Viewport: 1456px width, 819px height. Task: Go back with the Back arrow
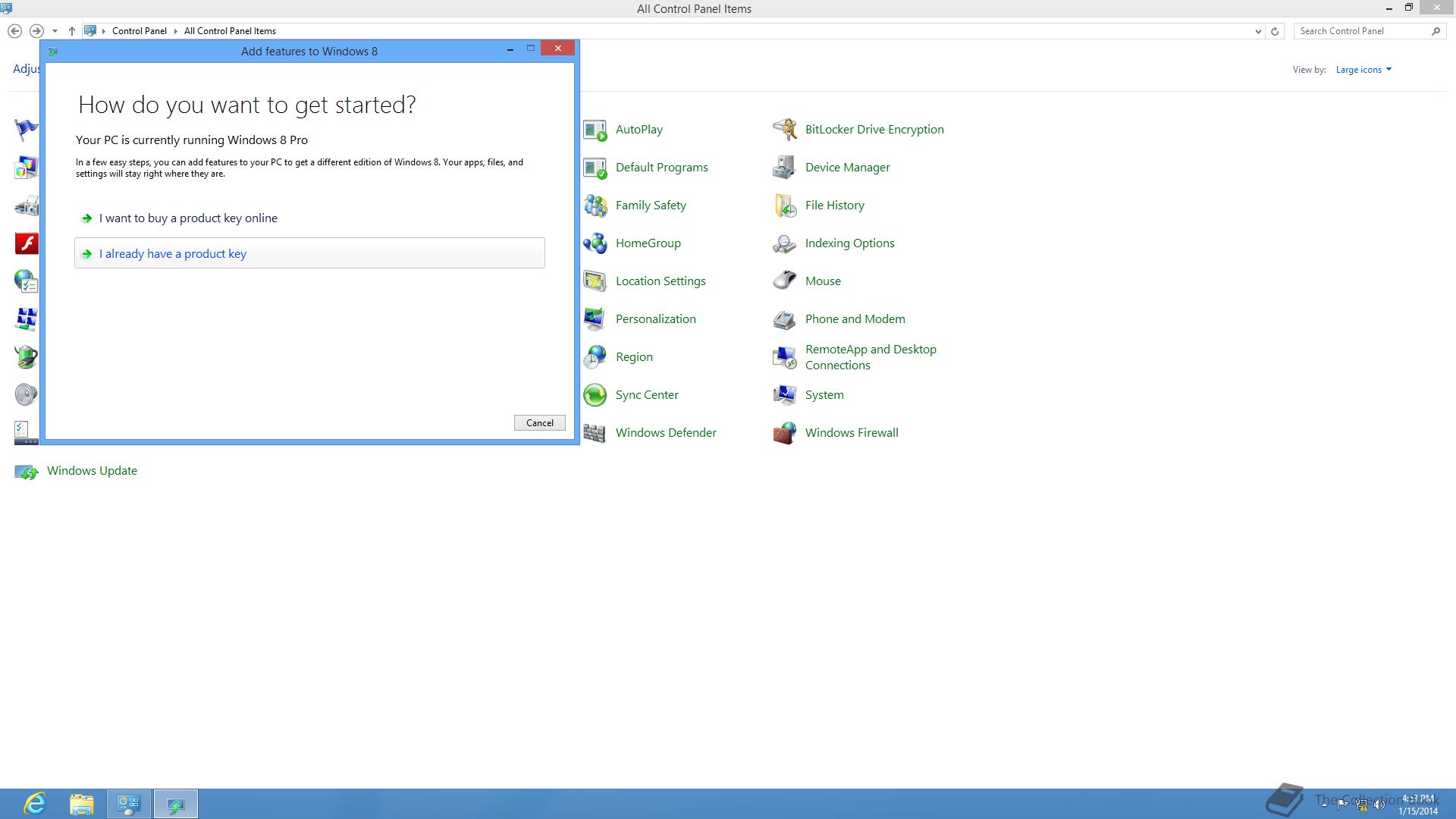(14, 31)
